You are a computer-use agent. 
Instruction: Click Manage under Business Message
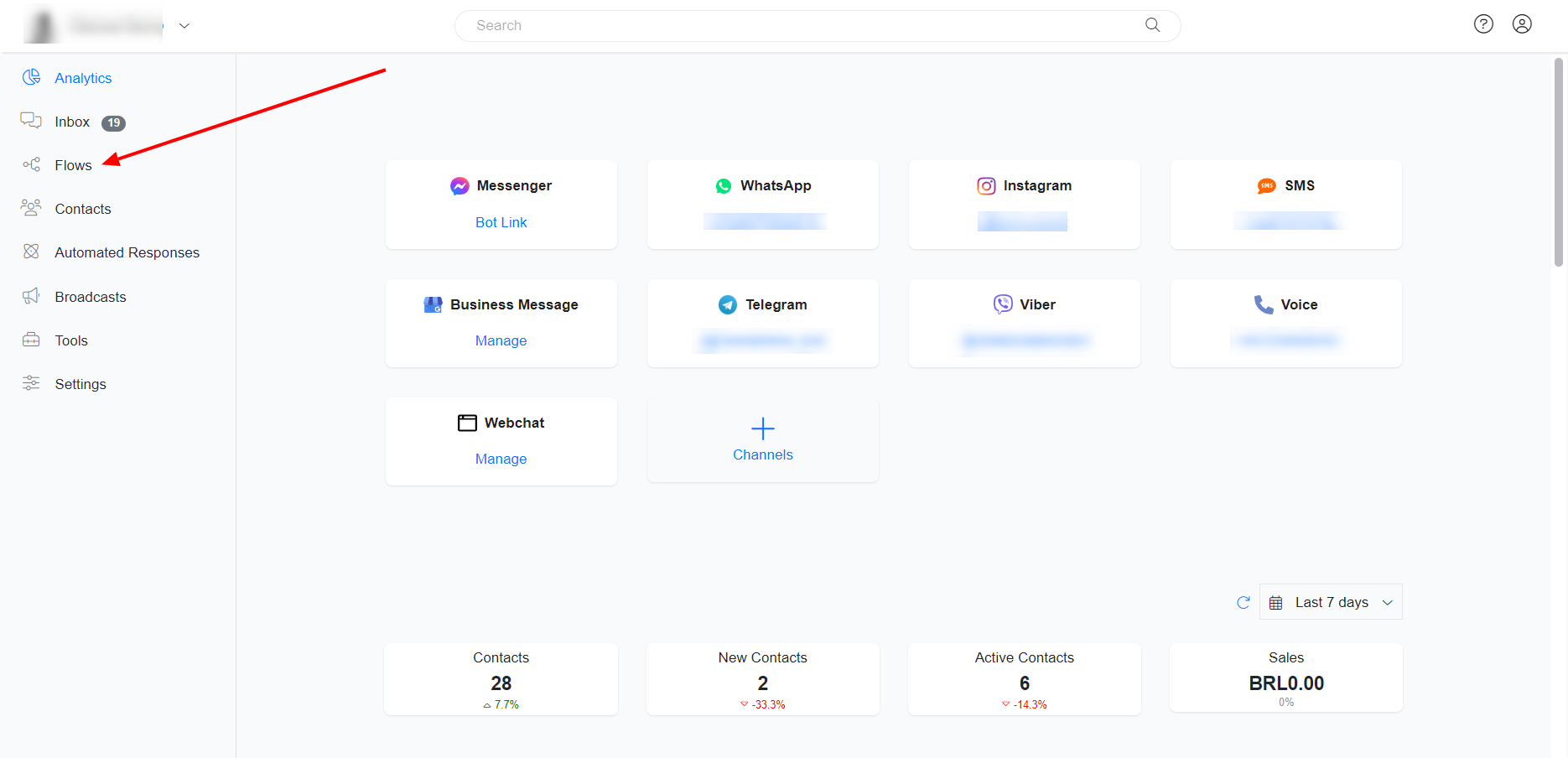point(501,340)
